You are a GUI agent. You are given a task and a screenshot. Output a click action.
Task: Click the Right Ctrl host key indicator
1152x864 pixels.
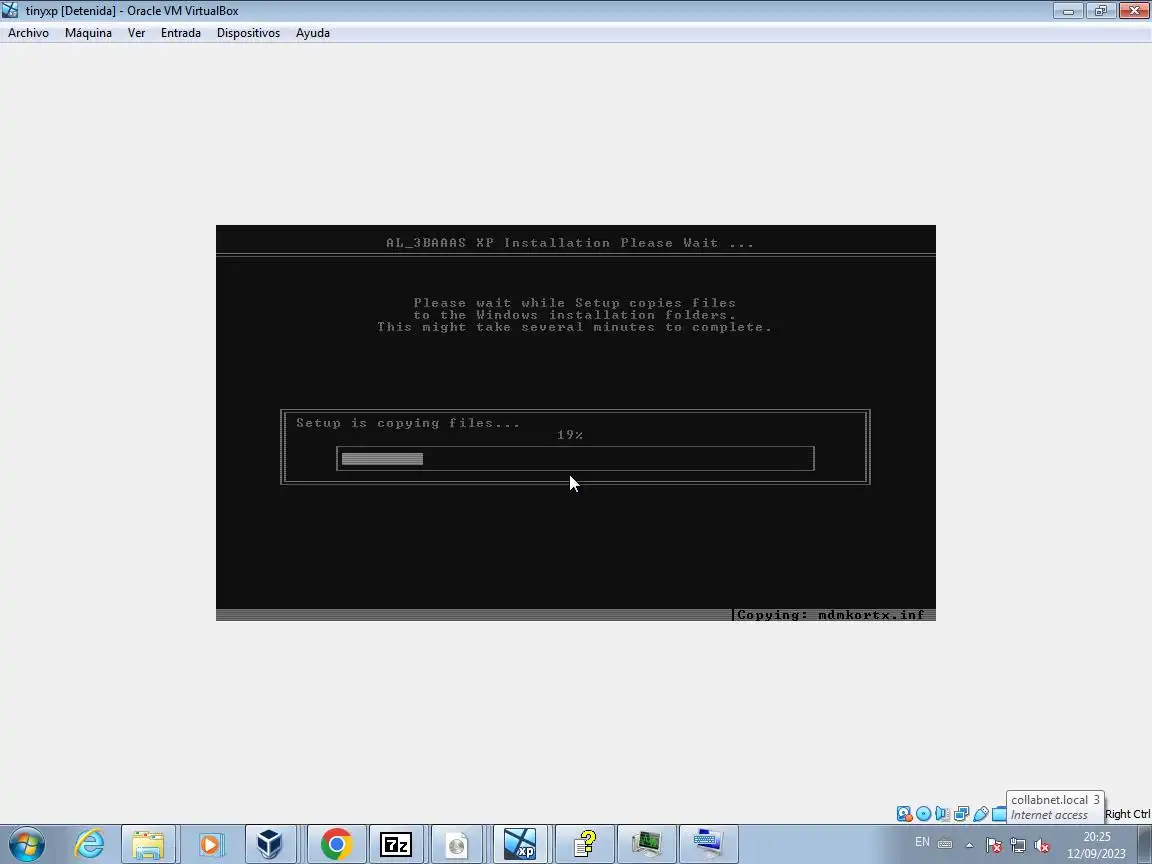point(1127,814)
